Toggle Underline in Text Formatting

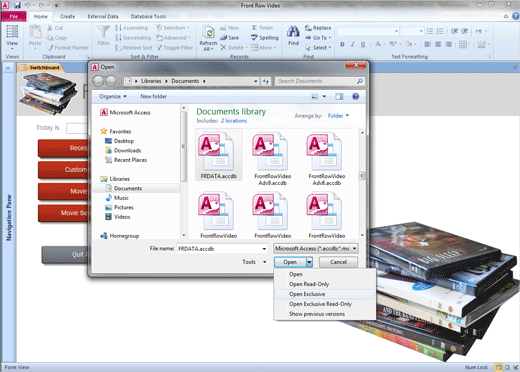tap(363, 44)
